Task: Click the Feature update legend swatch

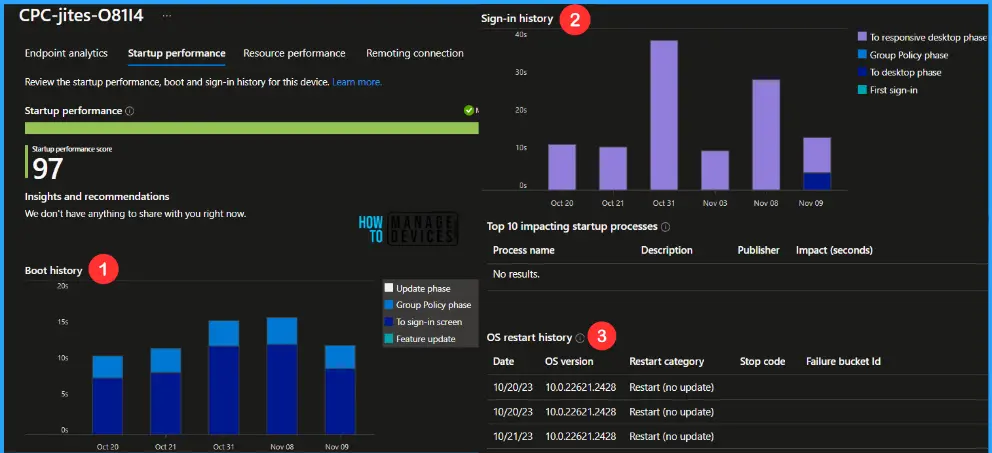Action: click(x=388, y=338)
